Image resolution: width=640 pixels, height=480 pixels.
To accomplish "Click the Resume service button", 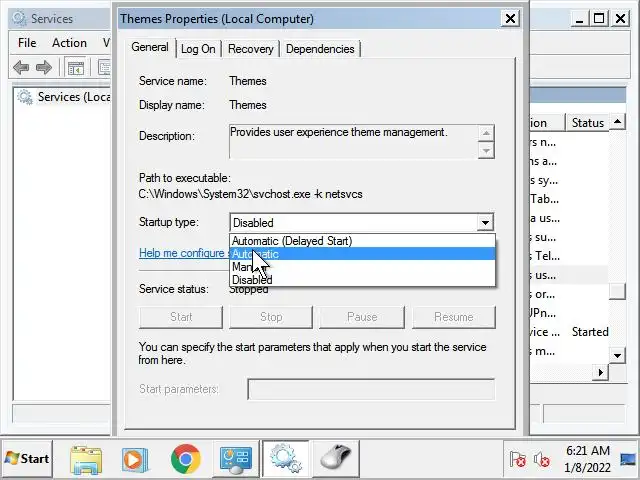I will [453, 317].
